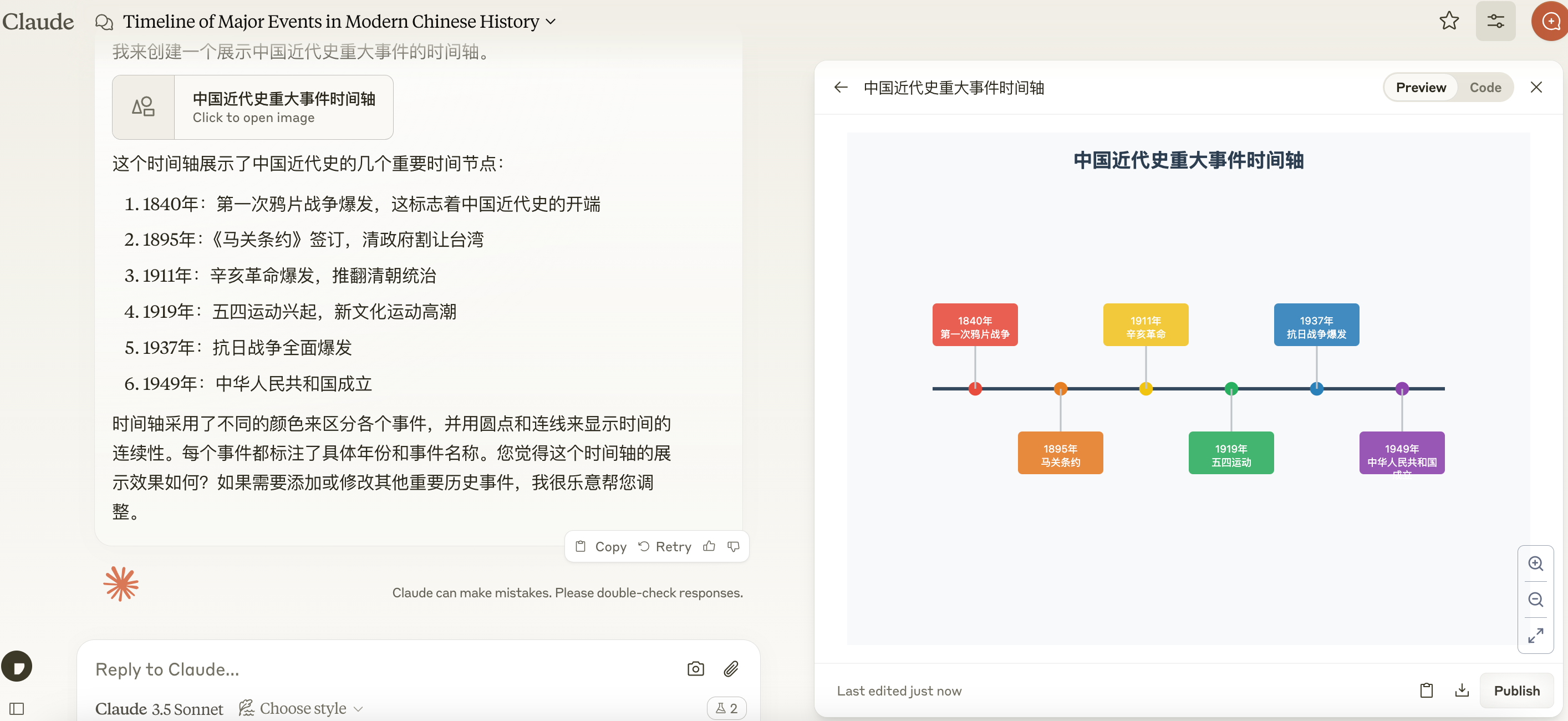
Task: Open Claude 3.5 Sonnet model selector
Action: (159, 708)
